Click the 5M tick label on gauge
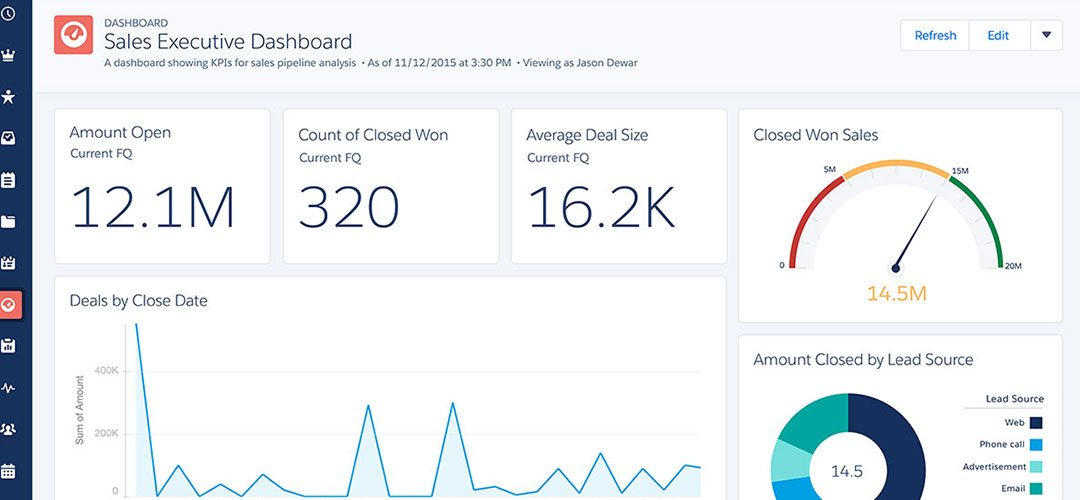Image resolution: width=1080 pixels, height=500 pixels. [x=829, y=169]
